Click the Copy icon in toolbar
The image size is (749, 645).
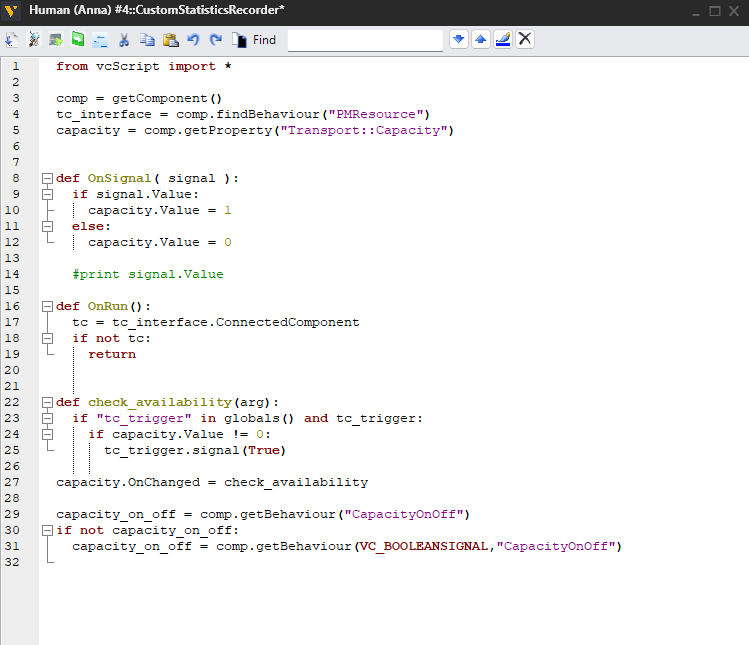pos(147,40)
